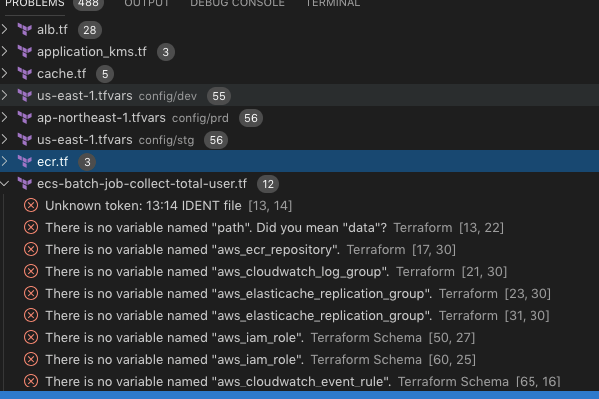Select ecs-batch-job-collect-total-user.tf file row

300,184
